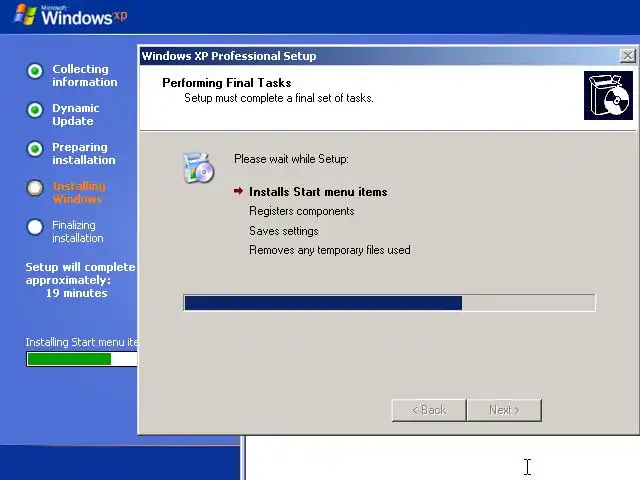Click the Performing Final Tasks heading
This screenshot has height=480, width=640.
(227, 83)
